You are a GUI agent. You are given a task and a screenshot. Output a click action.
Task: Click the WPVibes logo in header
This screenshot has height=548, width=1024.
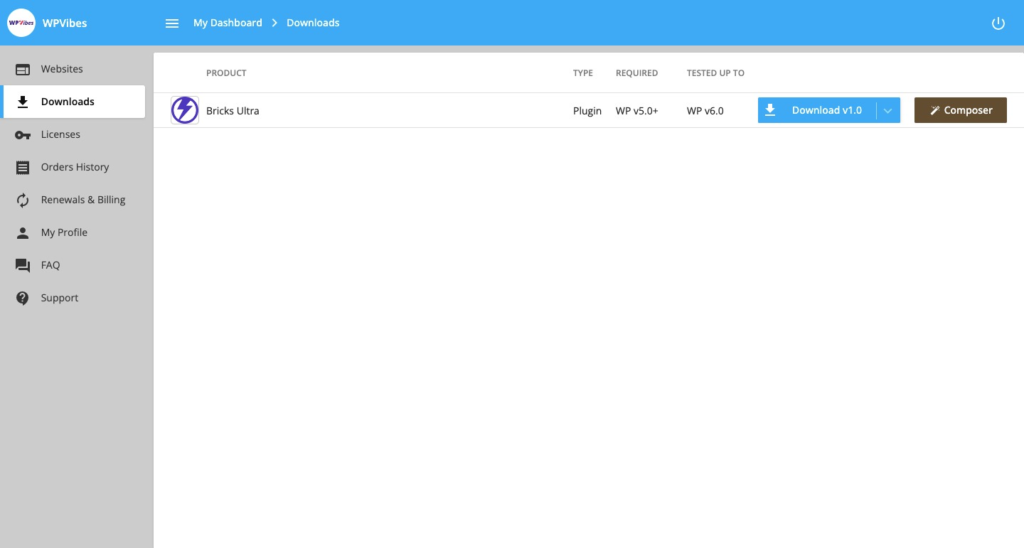(x=21, y=23)
